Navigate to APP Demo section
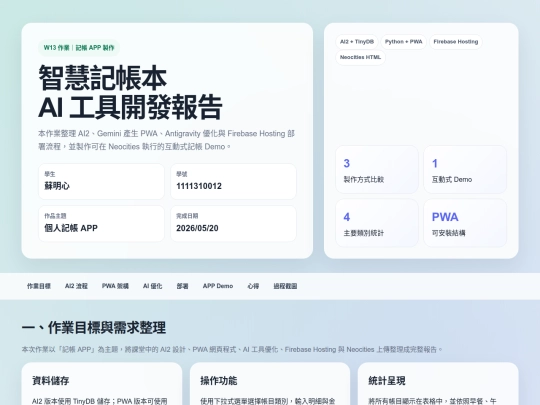The image size is (540, 405). (x=218, y=286)
